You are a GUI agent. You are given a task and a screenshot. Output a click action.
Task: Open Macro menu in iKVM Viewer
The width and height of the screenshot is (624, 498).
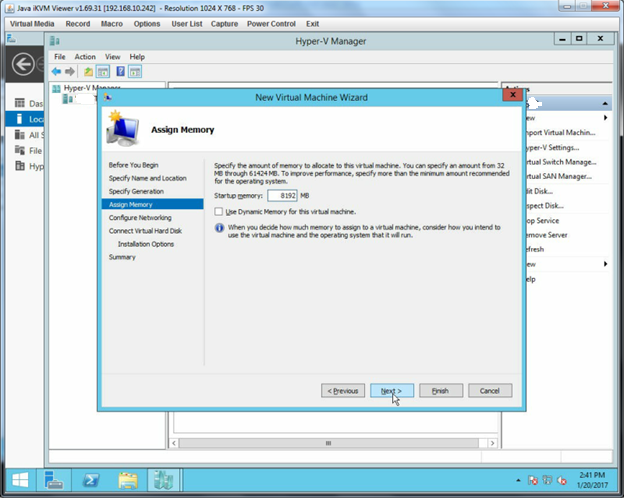[111, 24]
